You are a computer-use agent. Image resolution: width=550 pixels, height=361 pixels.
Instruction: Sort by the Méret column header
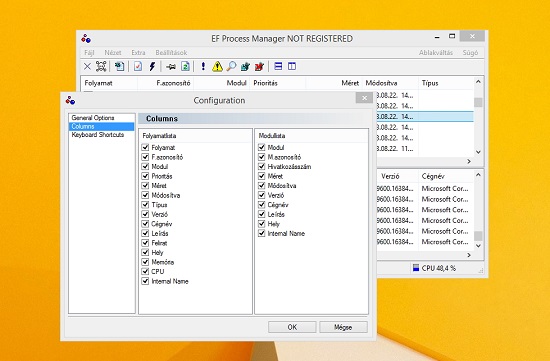[x=334, y=83]
